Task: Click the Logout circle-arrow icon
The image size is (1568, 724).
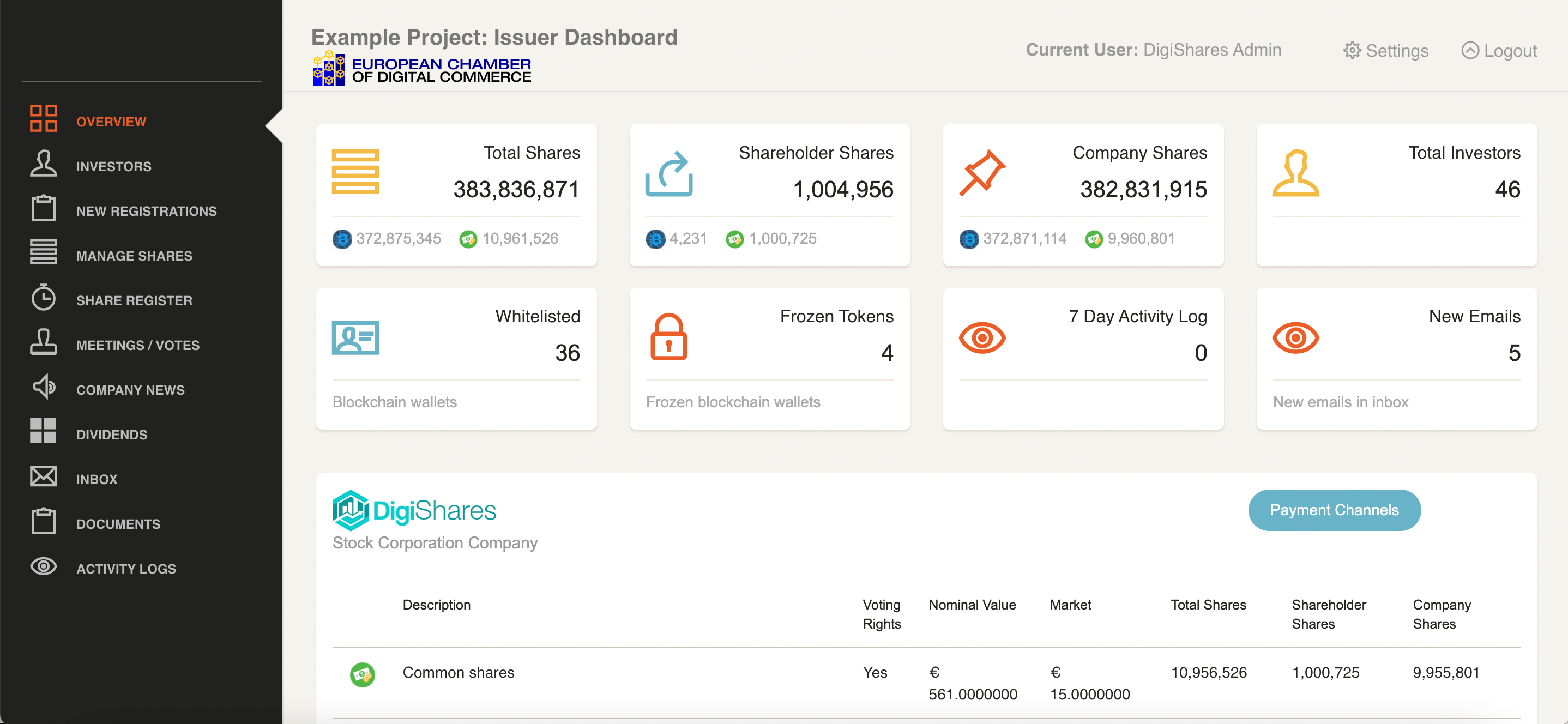Action: click(1469, 50)
